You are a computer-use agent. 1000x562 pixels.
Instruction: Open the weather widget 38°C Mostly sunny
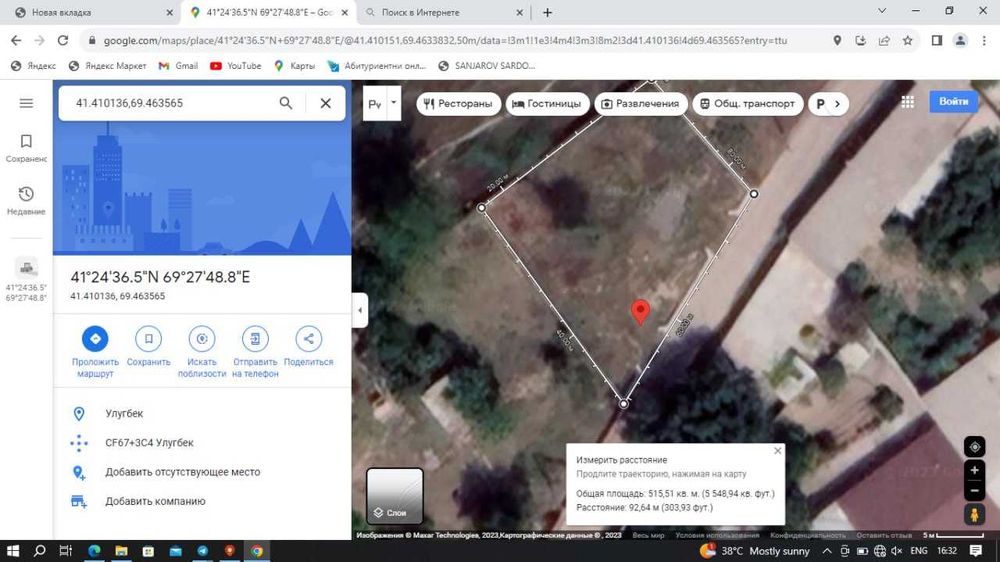[x=755, y=551]
